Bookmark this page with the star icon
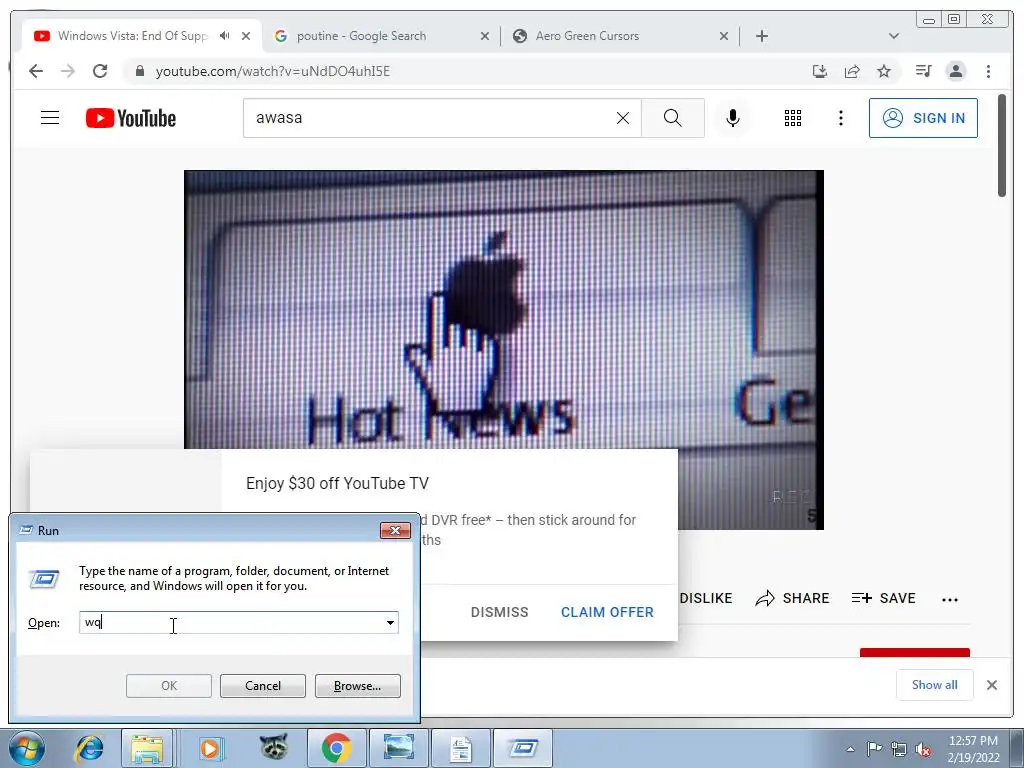This screenshot has width=1024, height=768. coord(884,71)
